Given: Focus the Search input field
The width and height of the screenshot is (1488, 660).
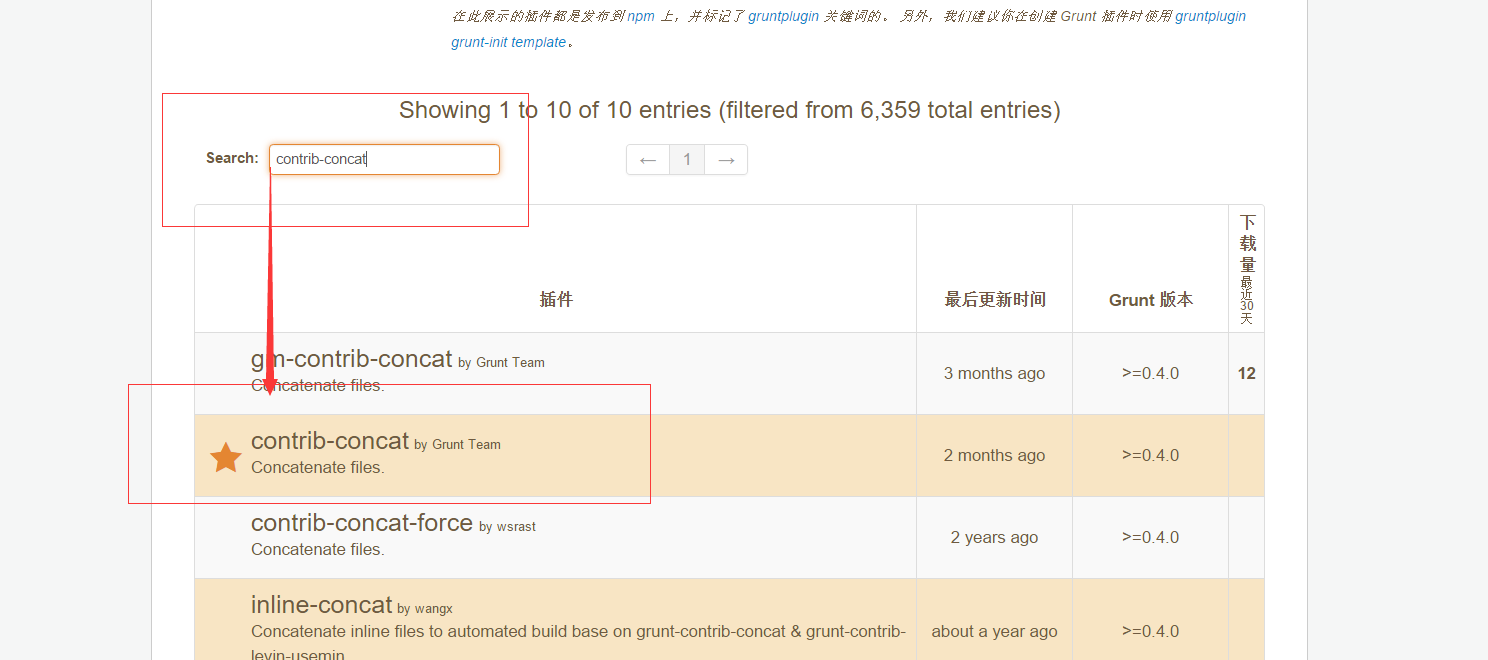Looking at the screenshot, I should pos(384,159).
